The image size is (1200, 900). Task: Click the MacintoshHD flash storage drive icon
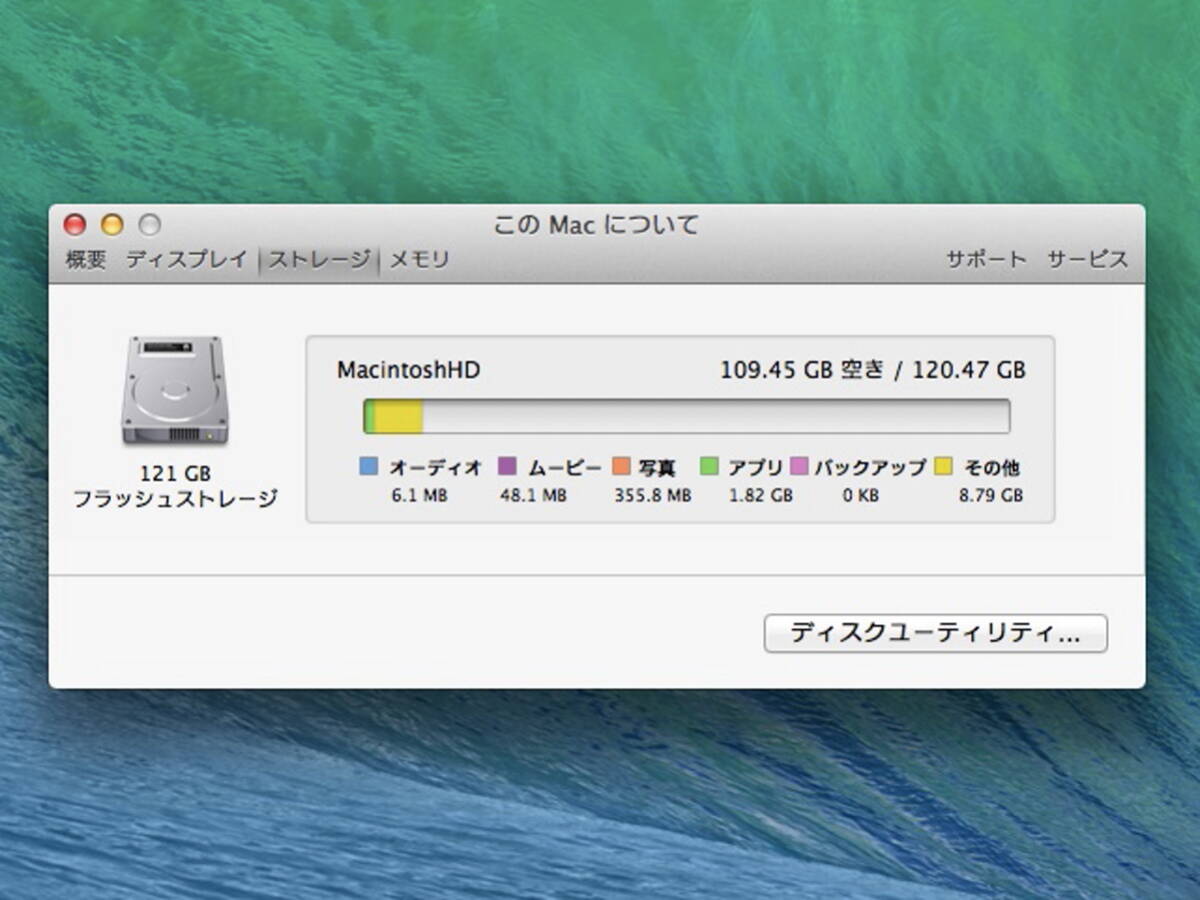(175, 391)
